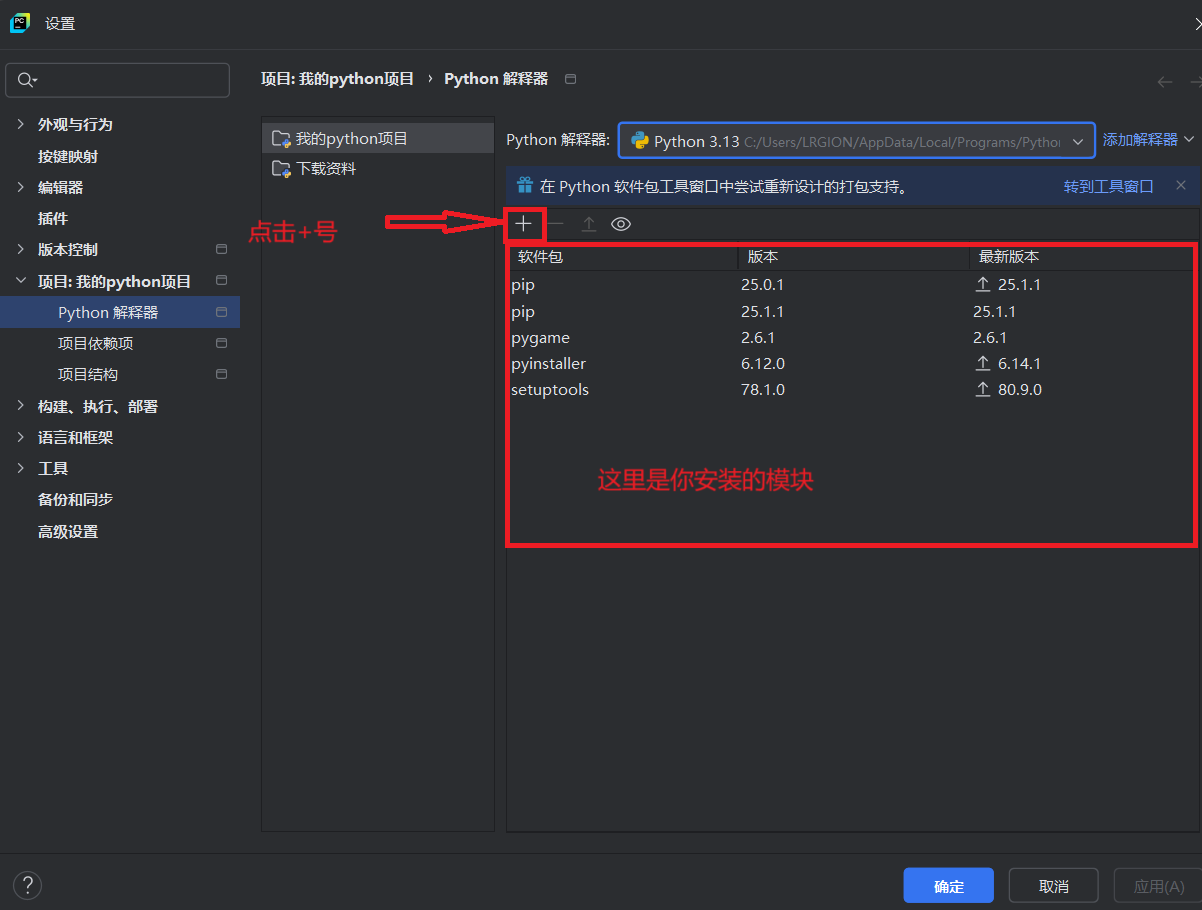This screenshot has width=1202, height=910.
Task: Click the upgrade arrow next to pyinstaller 6.14.1
Action: pos(983,363)
